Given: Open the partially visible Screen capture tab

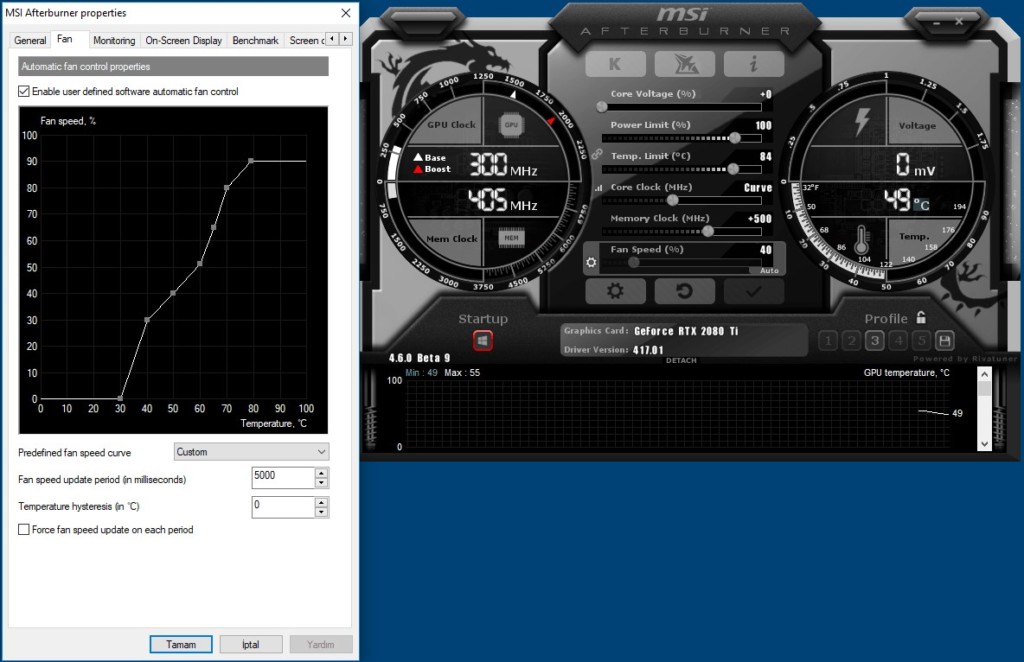Looking at the screenshot, I should pos(306,40).
